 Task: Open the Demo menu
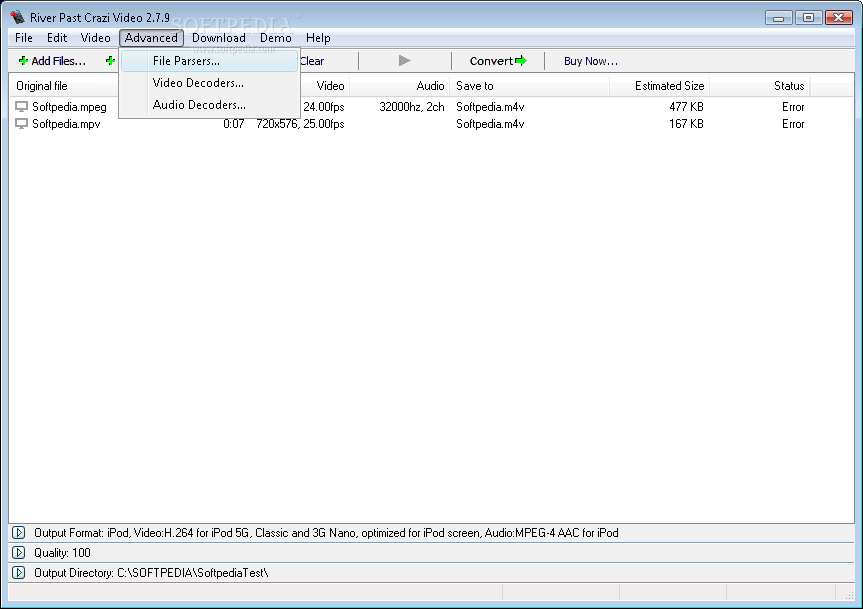click(x=276, y=38)
